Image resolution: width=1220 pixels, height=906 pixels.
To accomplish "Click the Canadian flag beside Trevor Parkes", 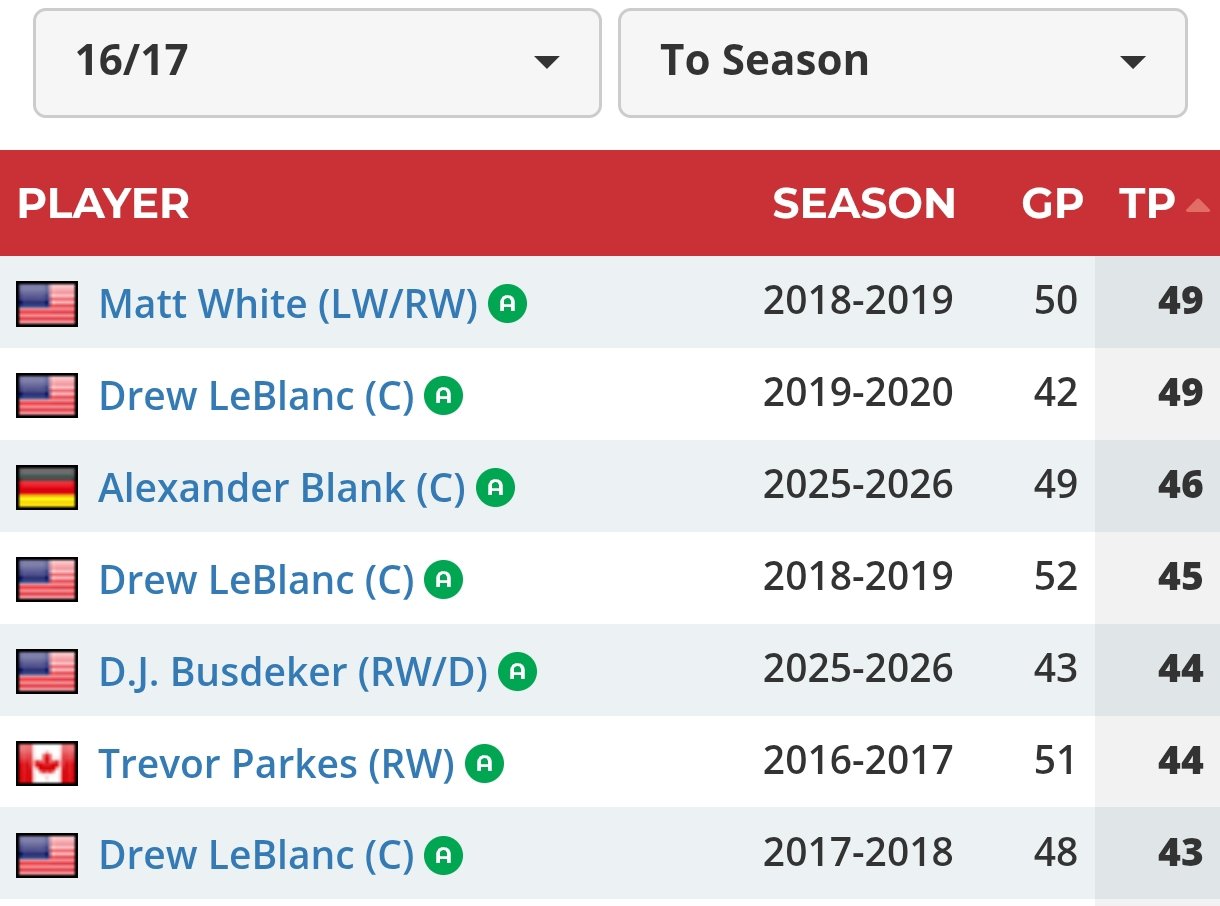I will (47, 764).
